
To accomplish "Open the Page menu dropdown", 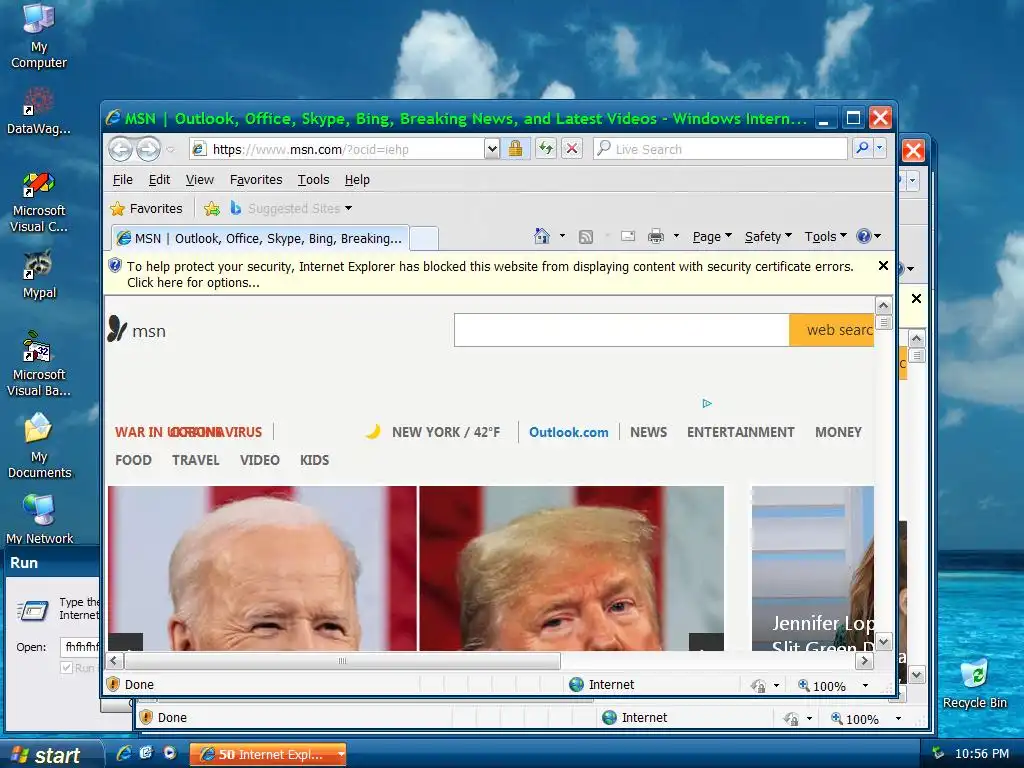I will click(x=712, y=236).
